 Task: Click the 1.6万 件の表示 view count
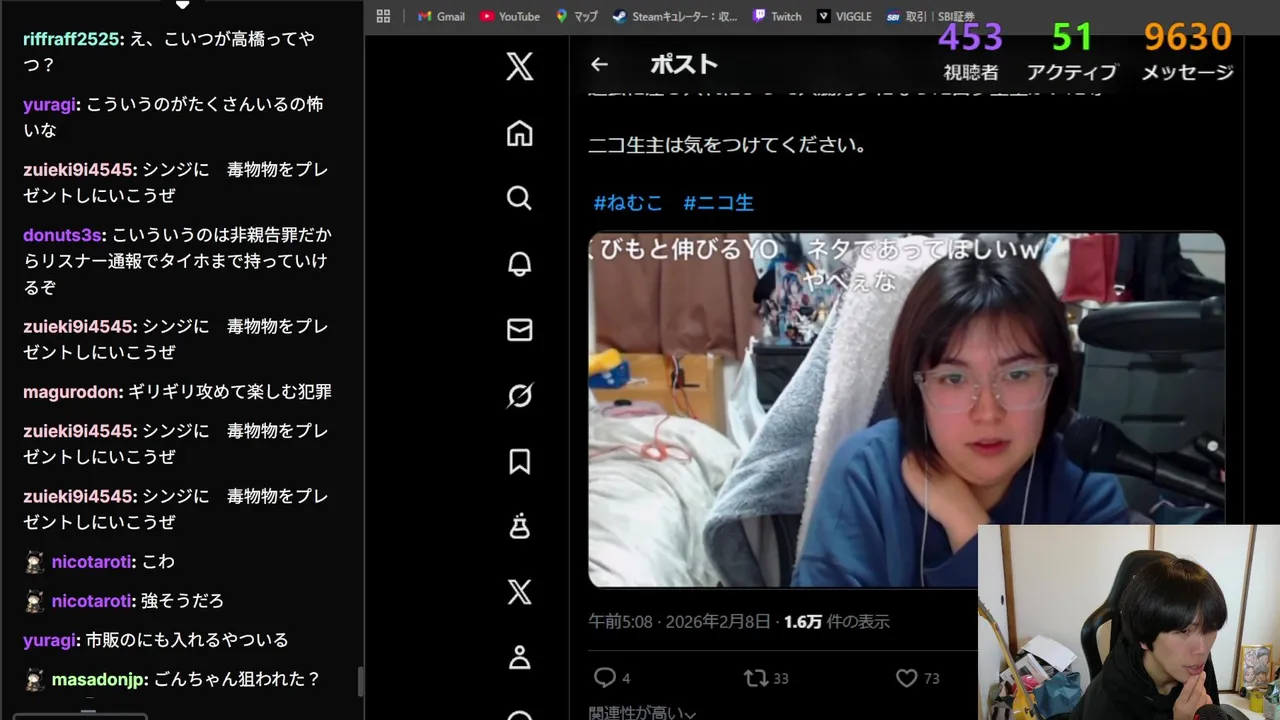pyautogui.click(x=836, y=622)
